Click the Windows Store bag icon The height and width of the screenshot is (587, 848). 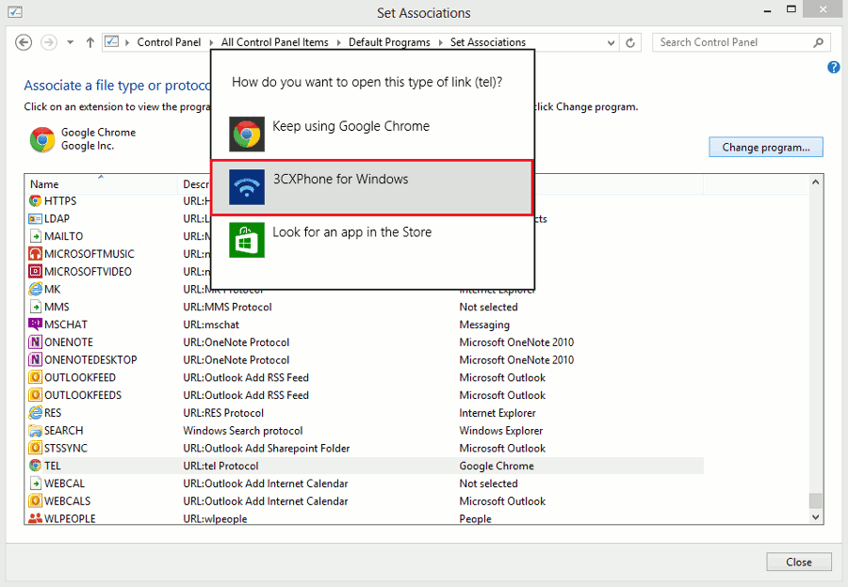[247, 240]
